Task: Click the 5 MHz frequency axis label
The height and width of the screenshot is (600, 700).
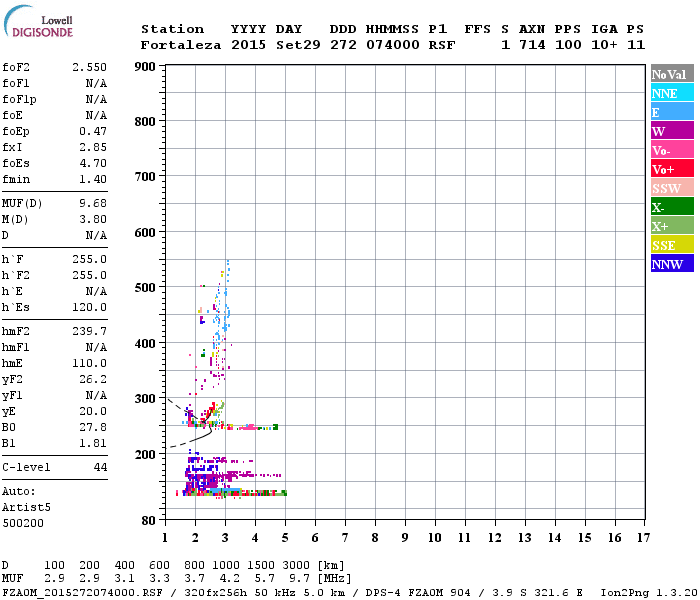Action: point(285,538)
